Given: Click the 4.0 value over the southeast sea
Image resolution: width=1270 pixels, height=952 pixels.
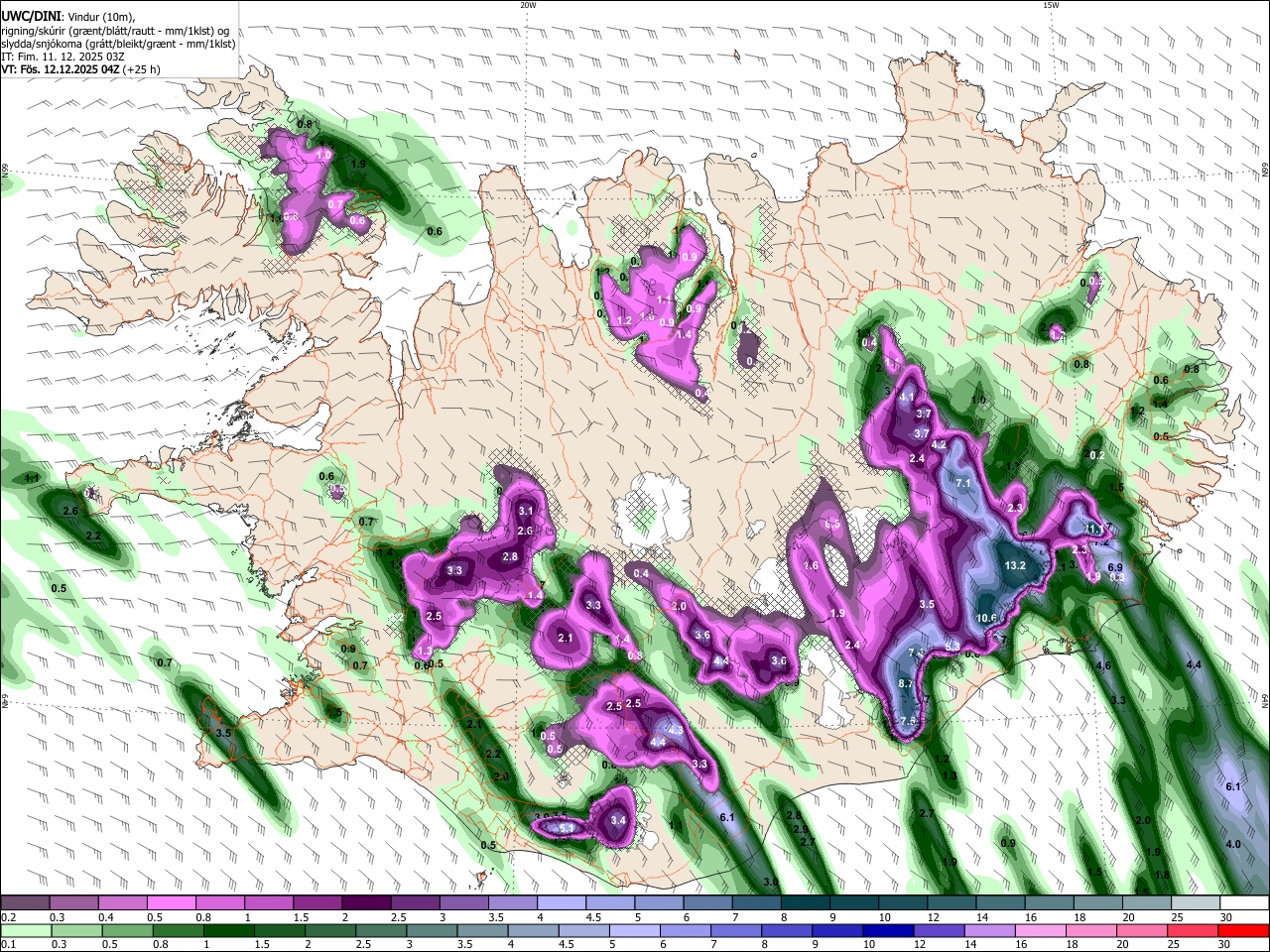Looking at the screenshot, I should [x=1233, y=844].
